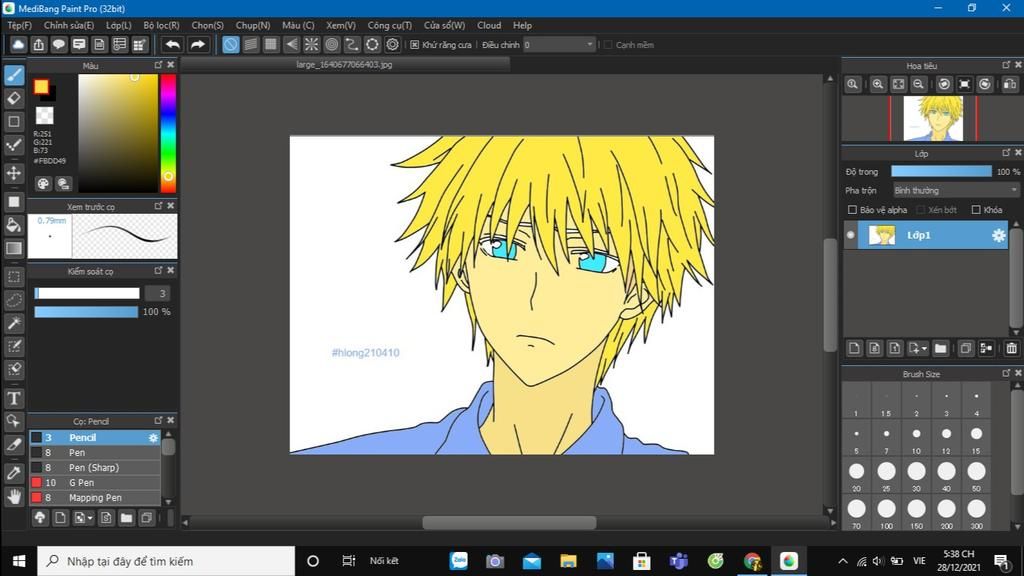The height and width of the screenshot is (576, 1024).
Task: Open the Pha trộn blend mode dropdown
Action: click(956, 190)
